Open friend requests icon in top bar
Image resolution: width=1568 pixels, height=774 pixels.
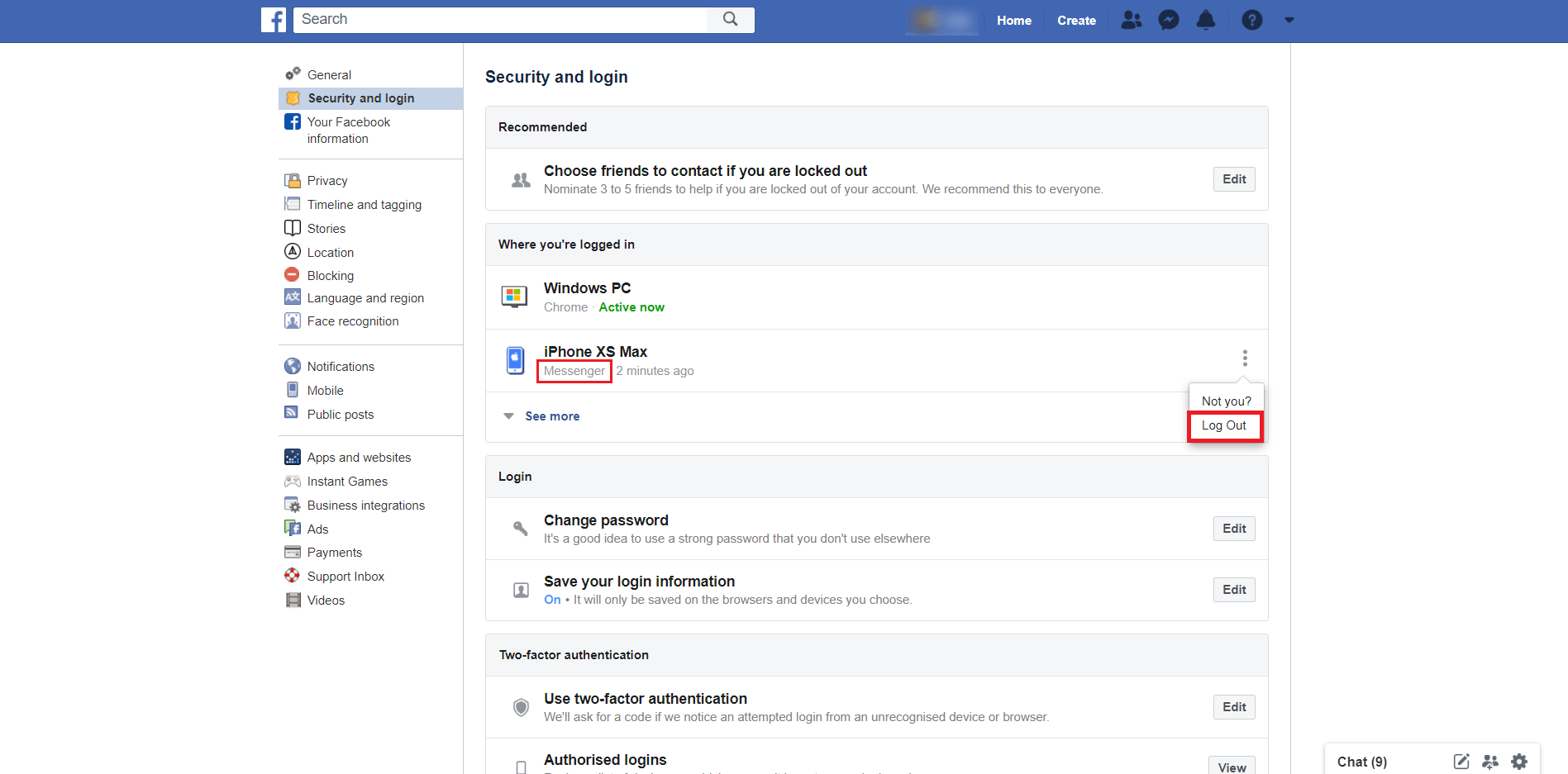[x=1131, y=20]
